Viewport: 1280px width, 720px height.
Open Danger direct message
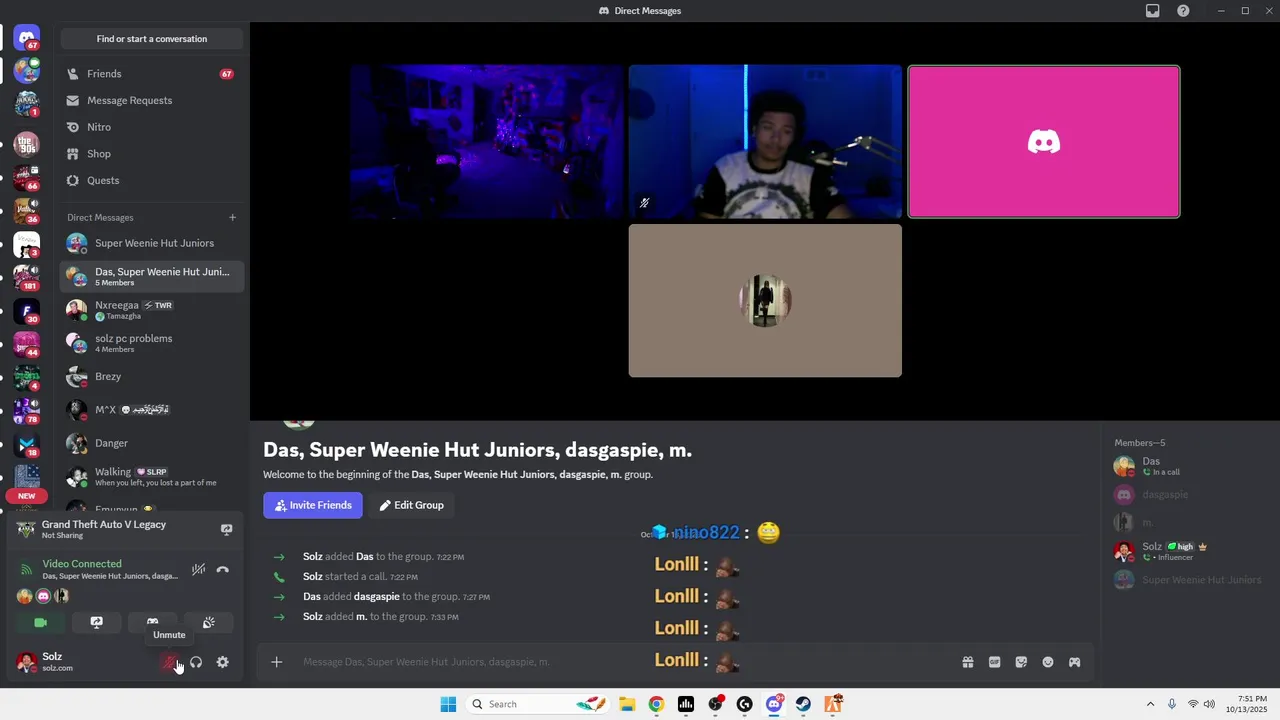(x=152, y=443)
